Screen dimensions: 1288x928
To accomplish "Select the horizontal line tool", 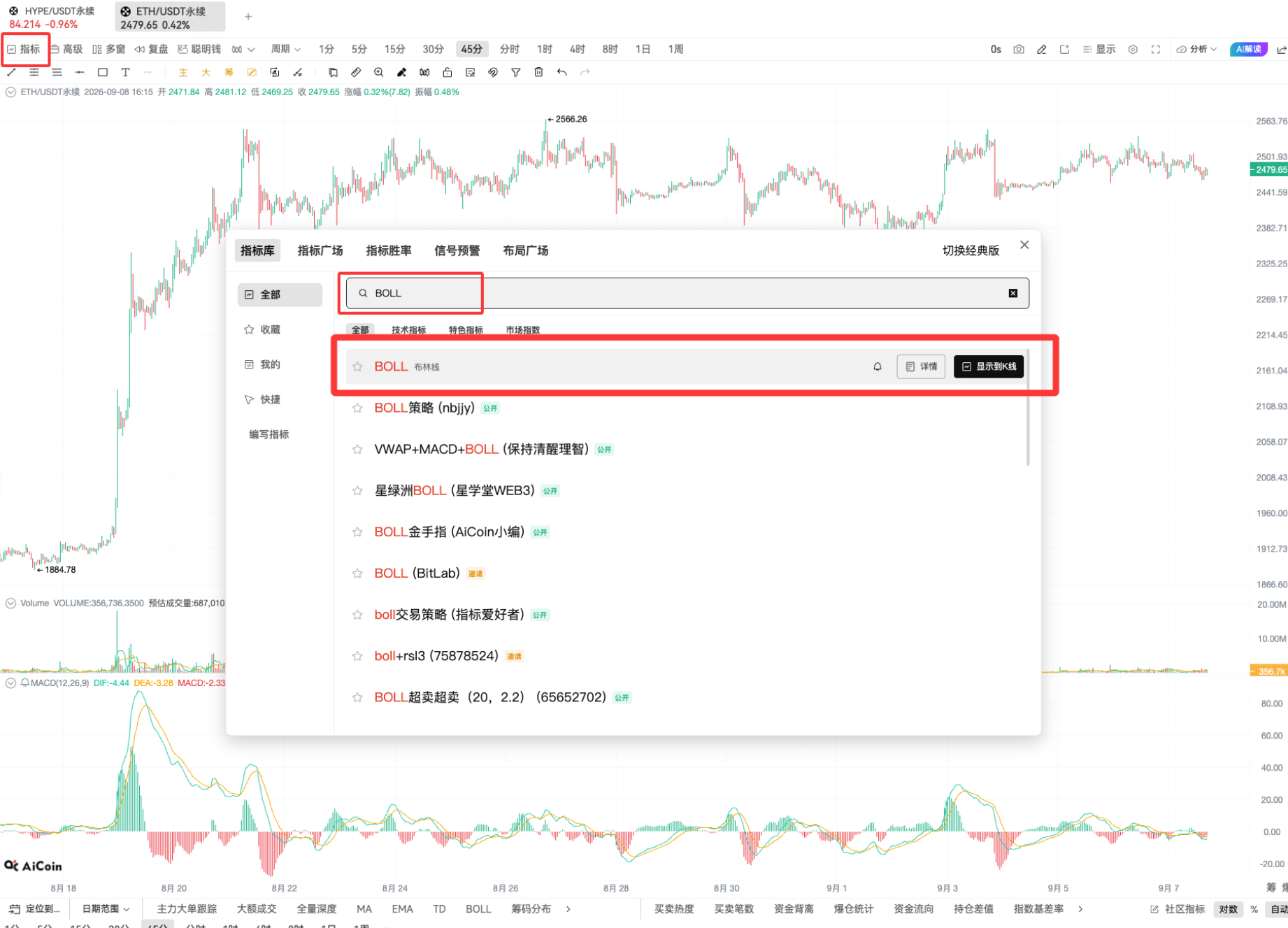I will 80,72.
